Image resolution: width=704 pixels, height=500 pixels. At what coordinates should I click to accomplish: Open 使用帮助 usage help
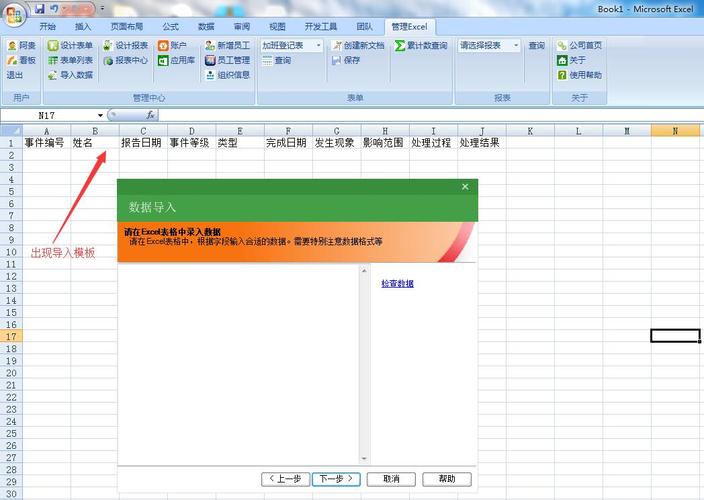pos(579,75)
